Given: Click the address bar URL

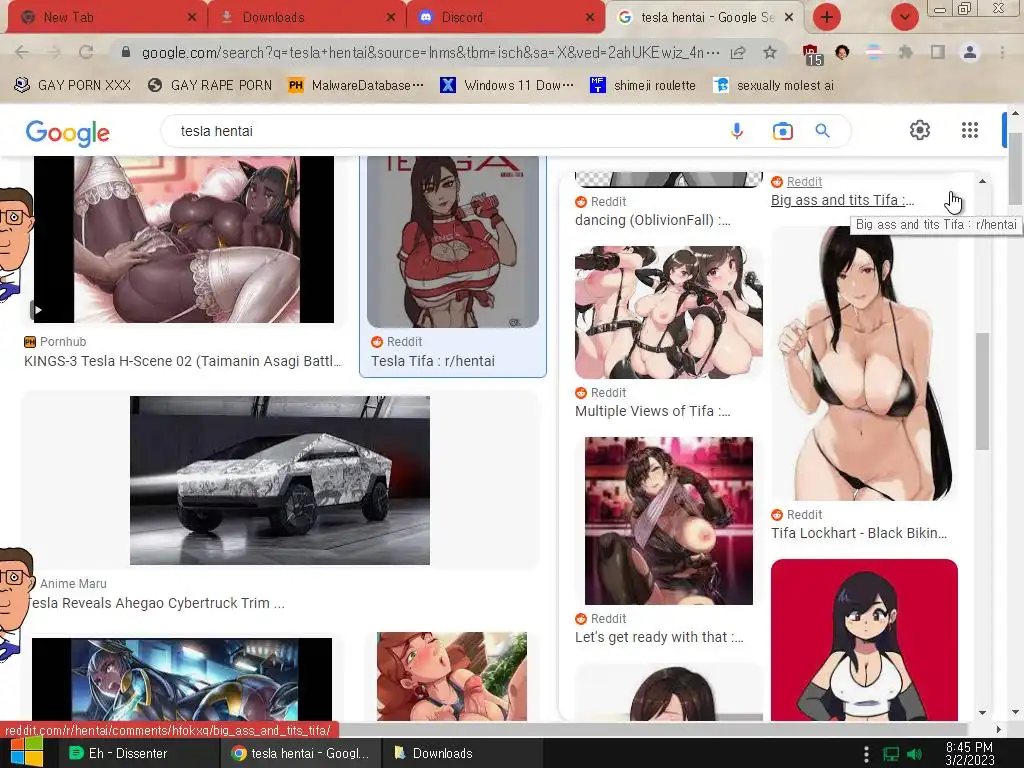Looking at the screenshot, I should [430, 52].
